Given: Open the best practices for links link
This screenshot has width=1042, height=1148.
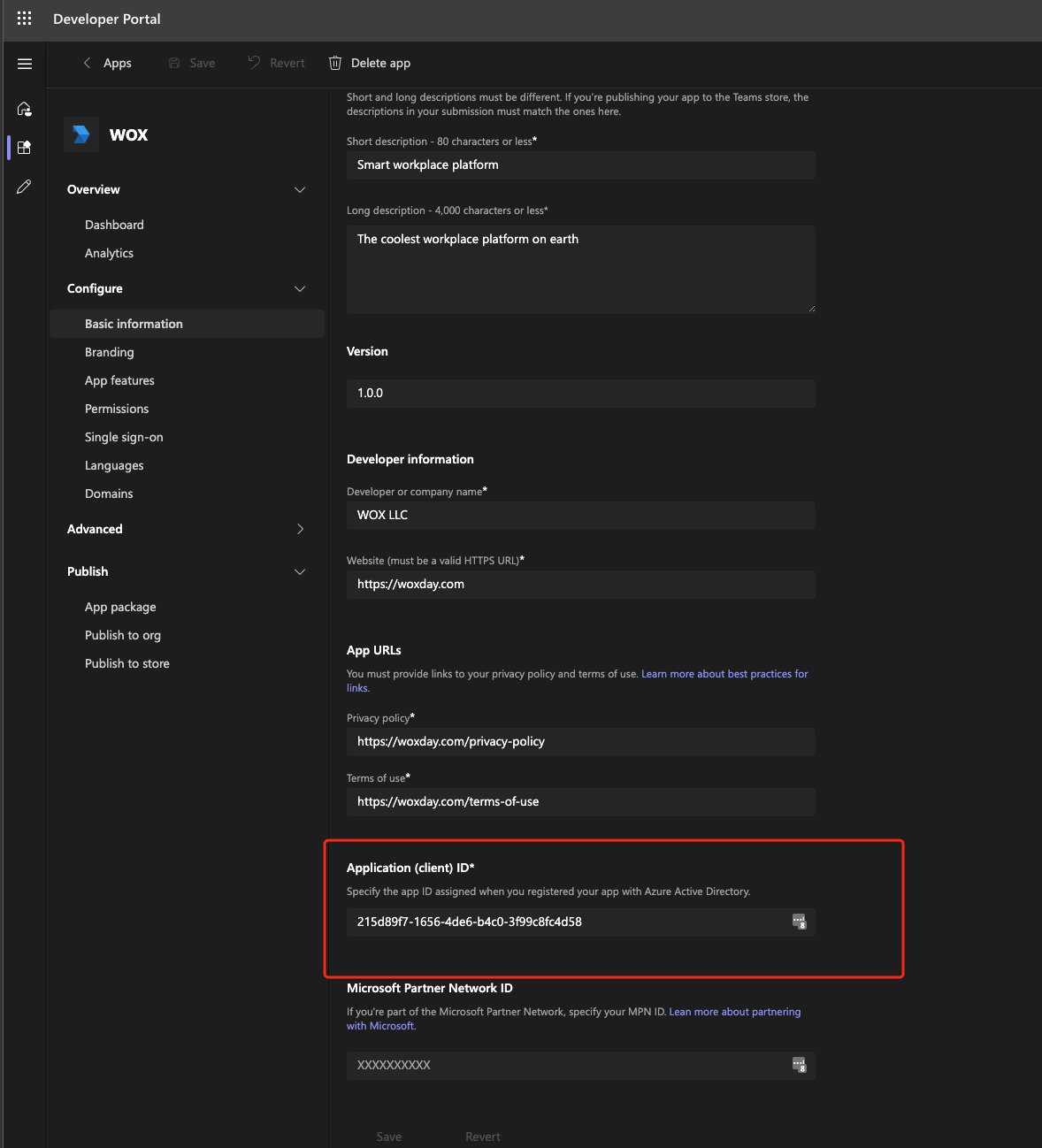Looking at the screenshot, I should pyautogui.click(x=724, y=674).
